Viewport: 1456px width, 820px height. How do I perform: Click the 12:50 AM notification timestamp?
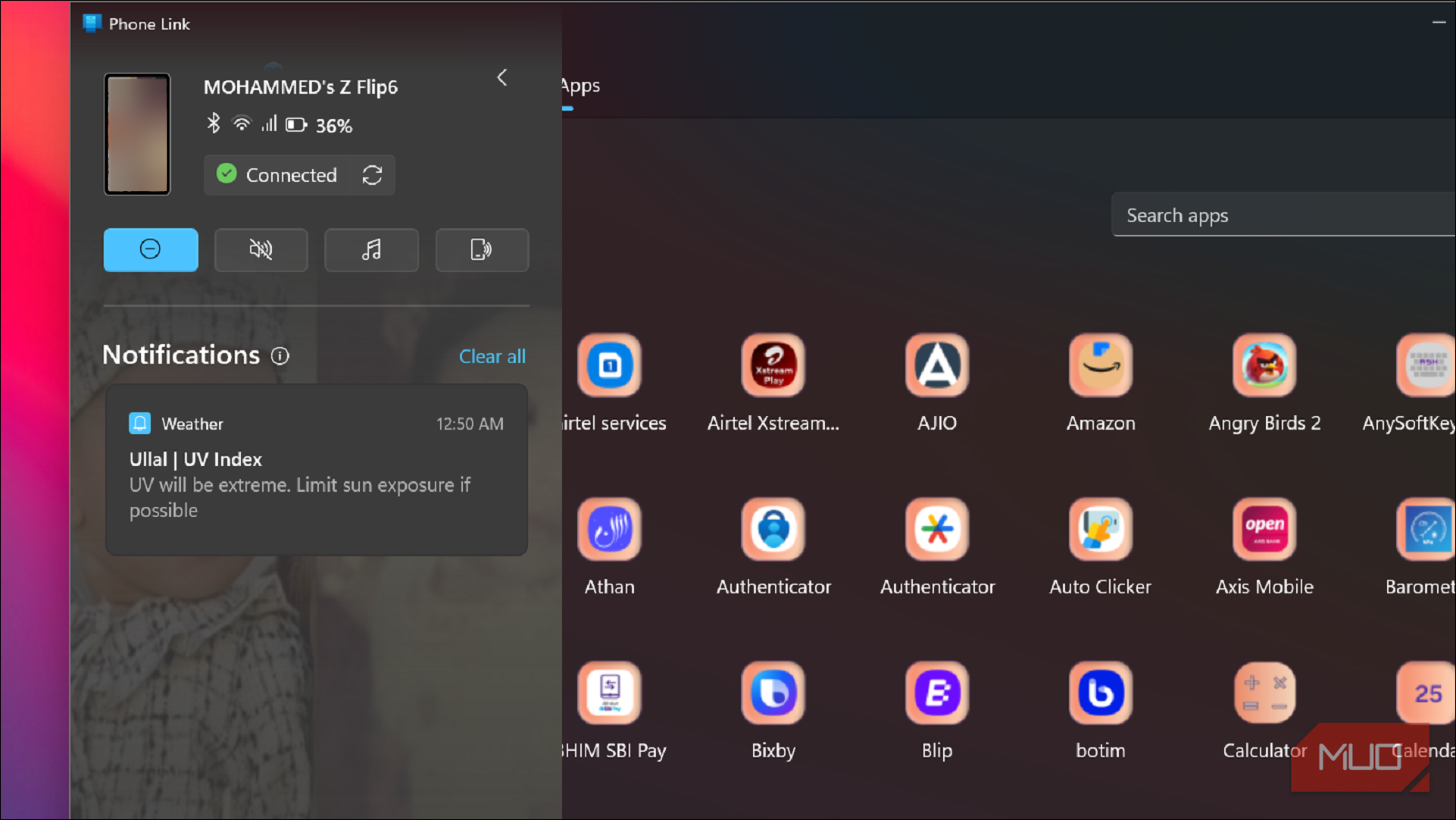(x=470, y=424)
